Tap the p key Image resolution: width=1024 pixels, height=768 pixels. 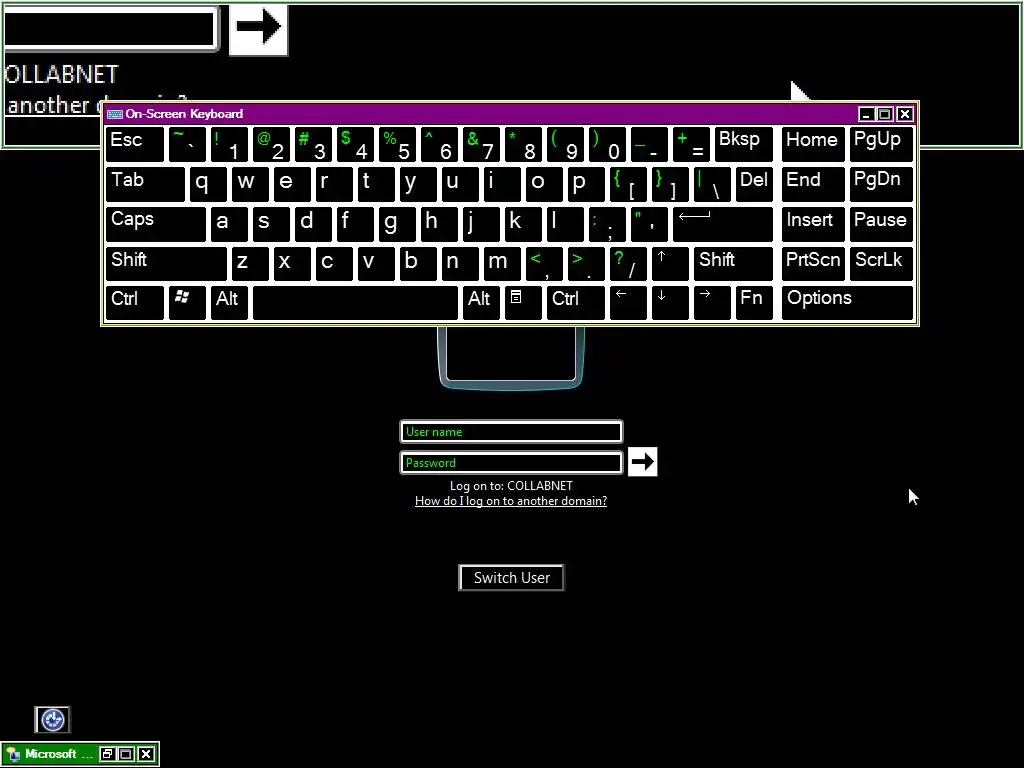point(586,184)
